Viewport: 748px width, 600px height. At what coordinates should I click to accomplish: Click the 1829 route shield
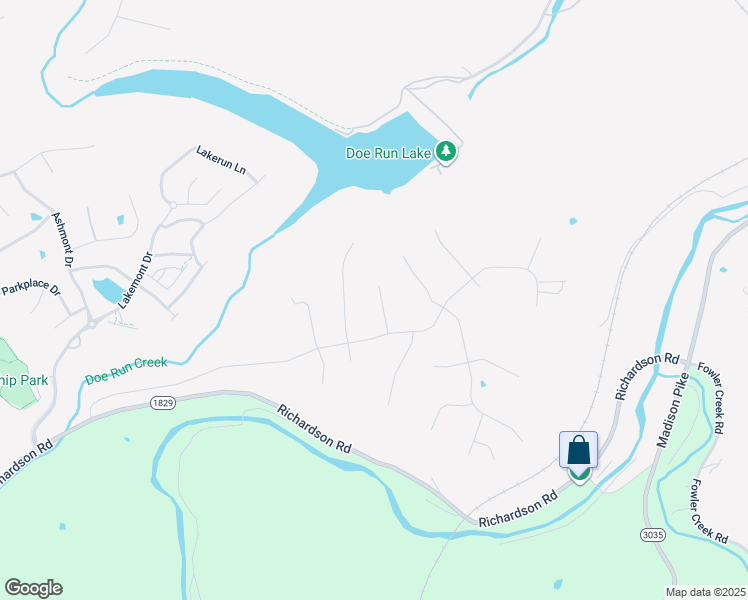(x=163, y=403)
